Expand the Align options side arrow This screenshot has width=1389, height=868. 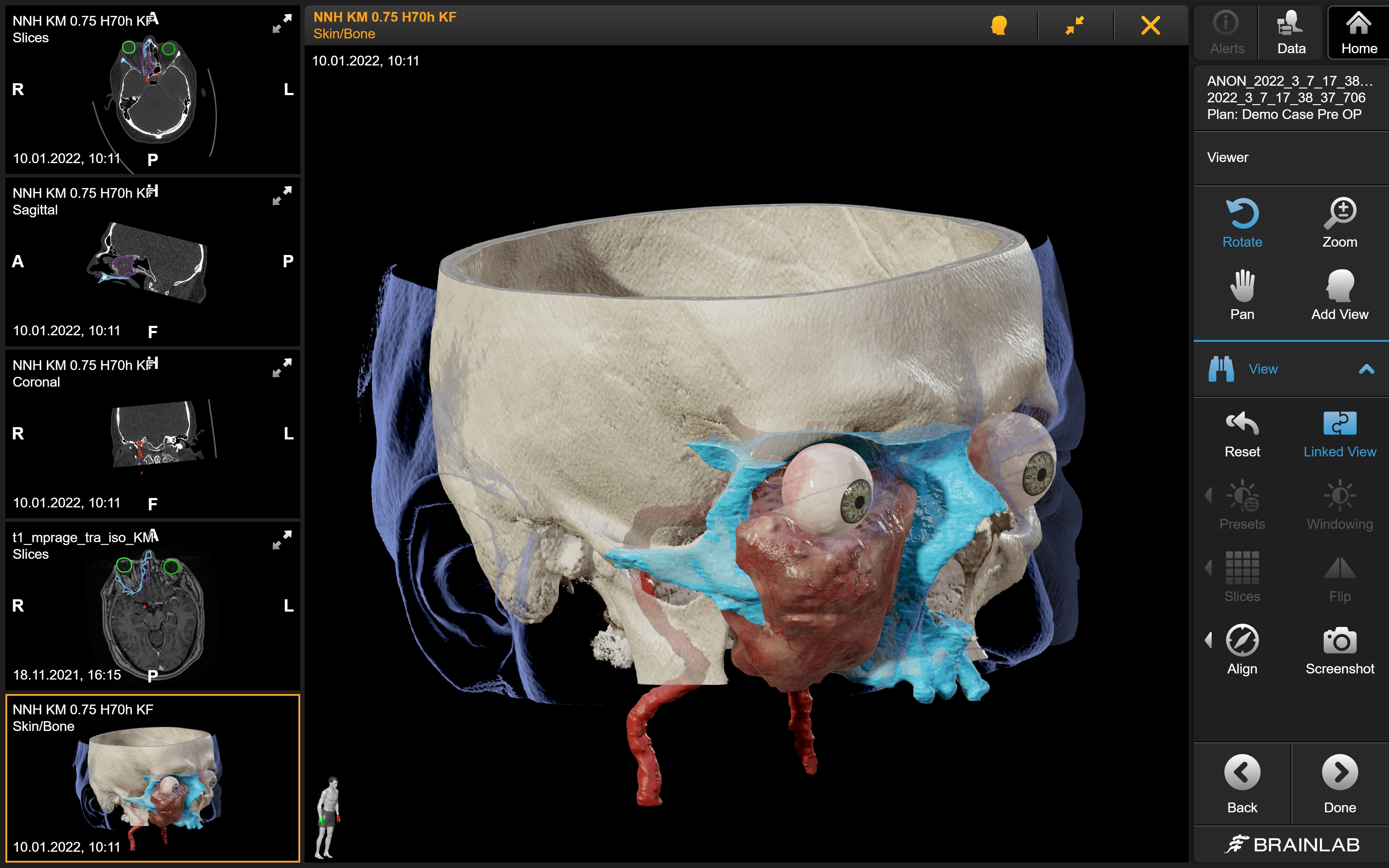coord(1208,639)
